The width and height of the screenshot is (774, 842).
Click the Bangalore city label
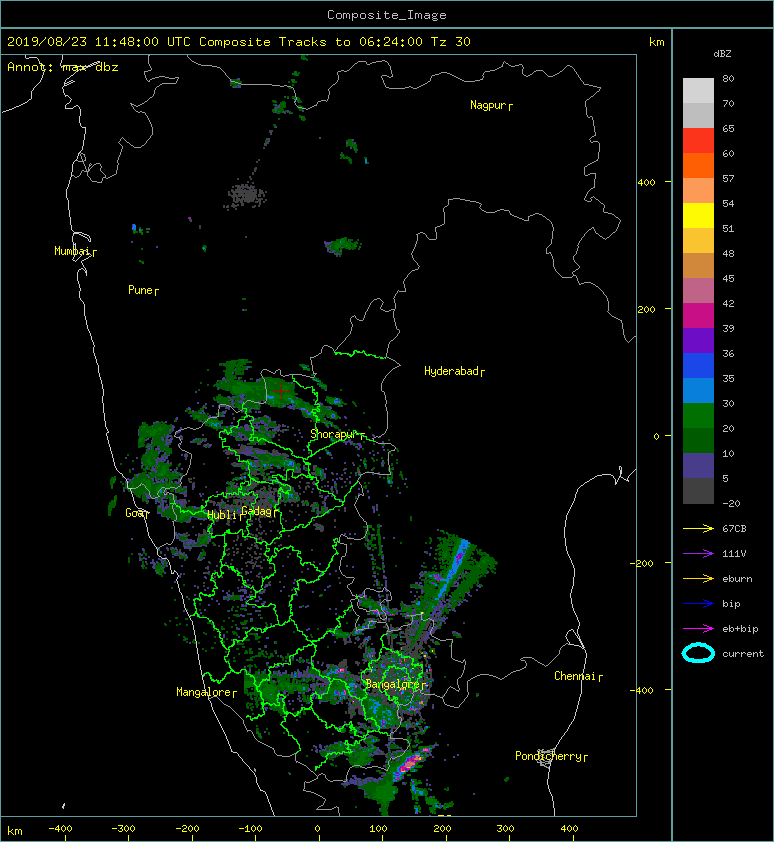pos(393,684)
